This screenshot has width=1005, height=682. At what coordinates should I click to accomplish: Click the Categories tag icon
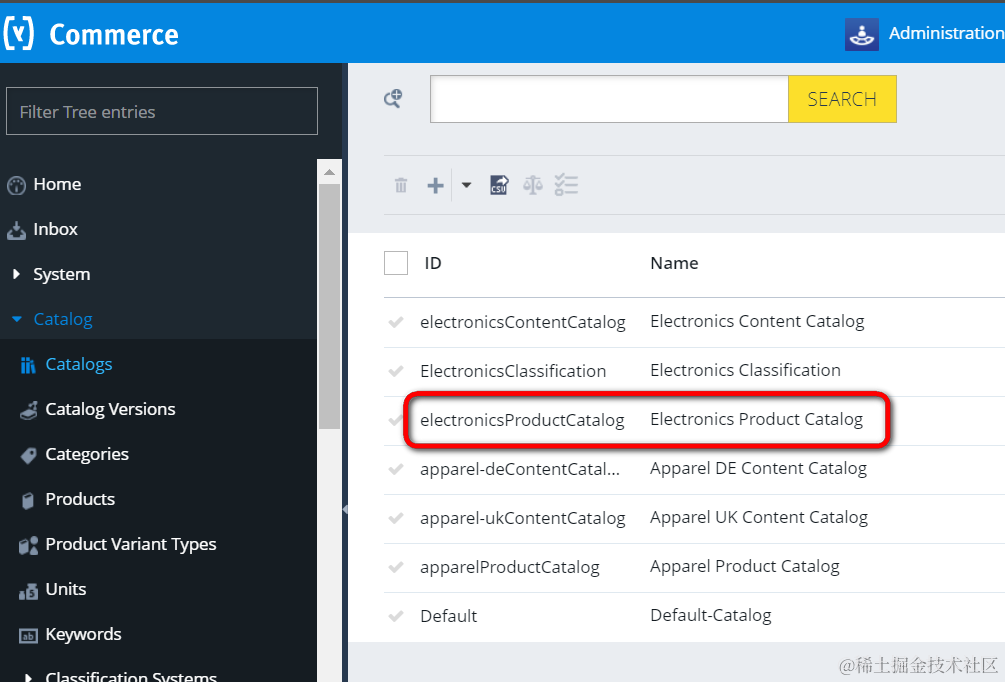[x=28, y=455]
